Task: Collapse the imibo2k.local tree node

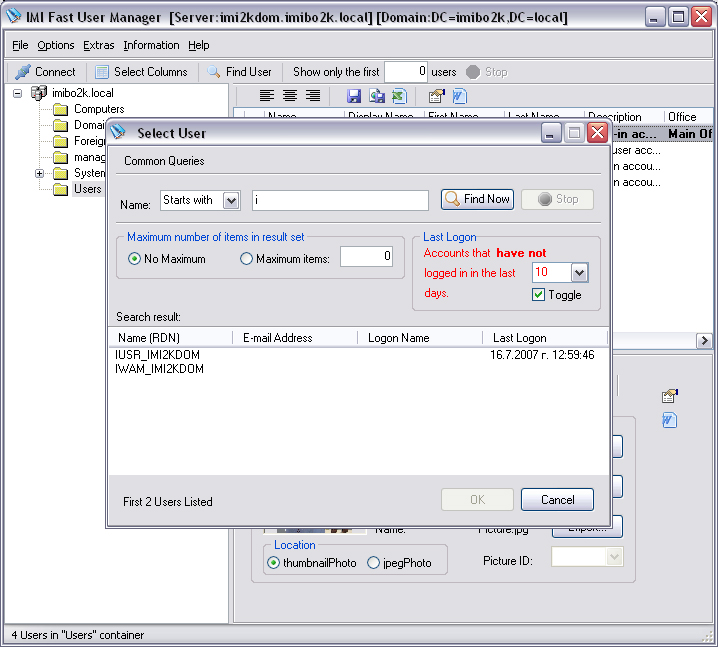Action: point(17,93)
